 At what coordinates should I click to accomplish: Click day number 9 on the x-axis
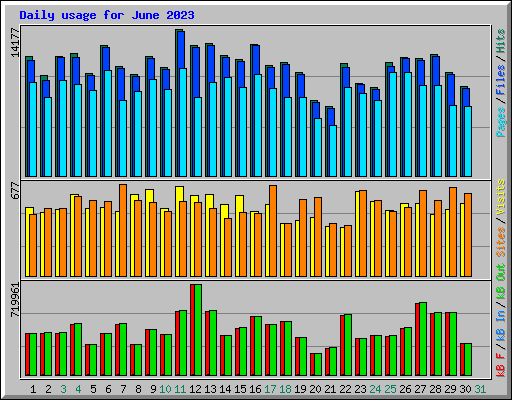153,389
